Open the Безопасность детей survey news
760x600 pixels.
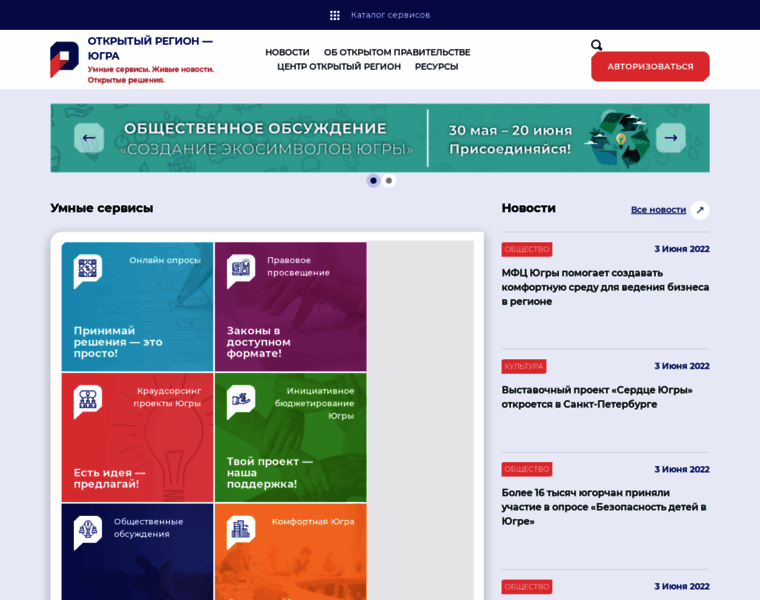click(604, 507)
